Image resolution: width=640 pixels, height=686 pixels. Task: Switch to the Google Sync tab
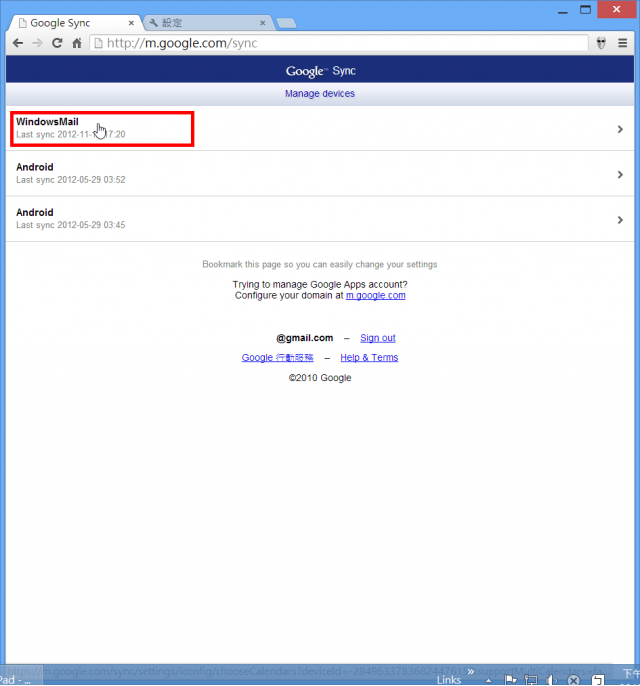(x=74, y=23)
